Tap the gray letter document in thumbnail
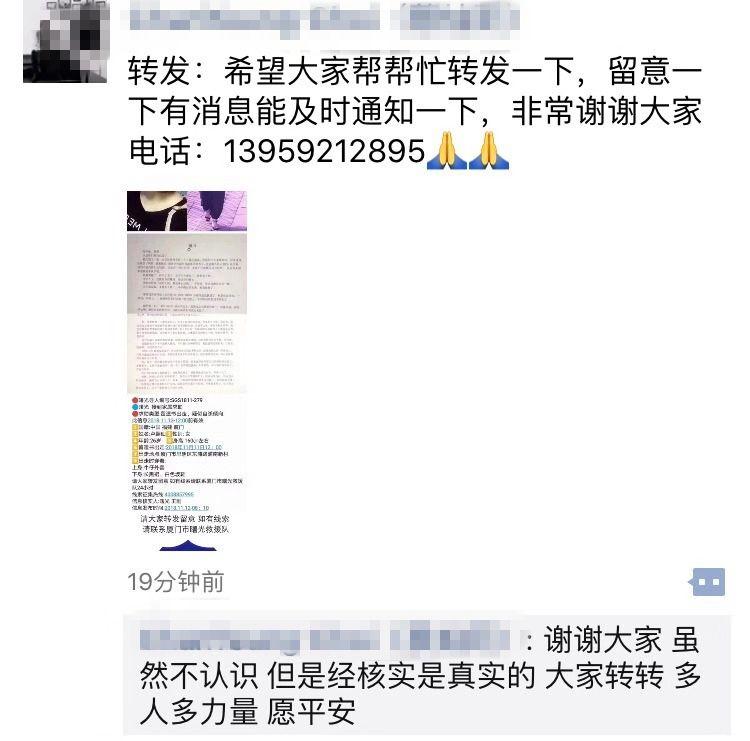The image size is (750, 741). click(x=187, y=273)
